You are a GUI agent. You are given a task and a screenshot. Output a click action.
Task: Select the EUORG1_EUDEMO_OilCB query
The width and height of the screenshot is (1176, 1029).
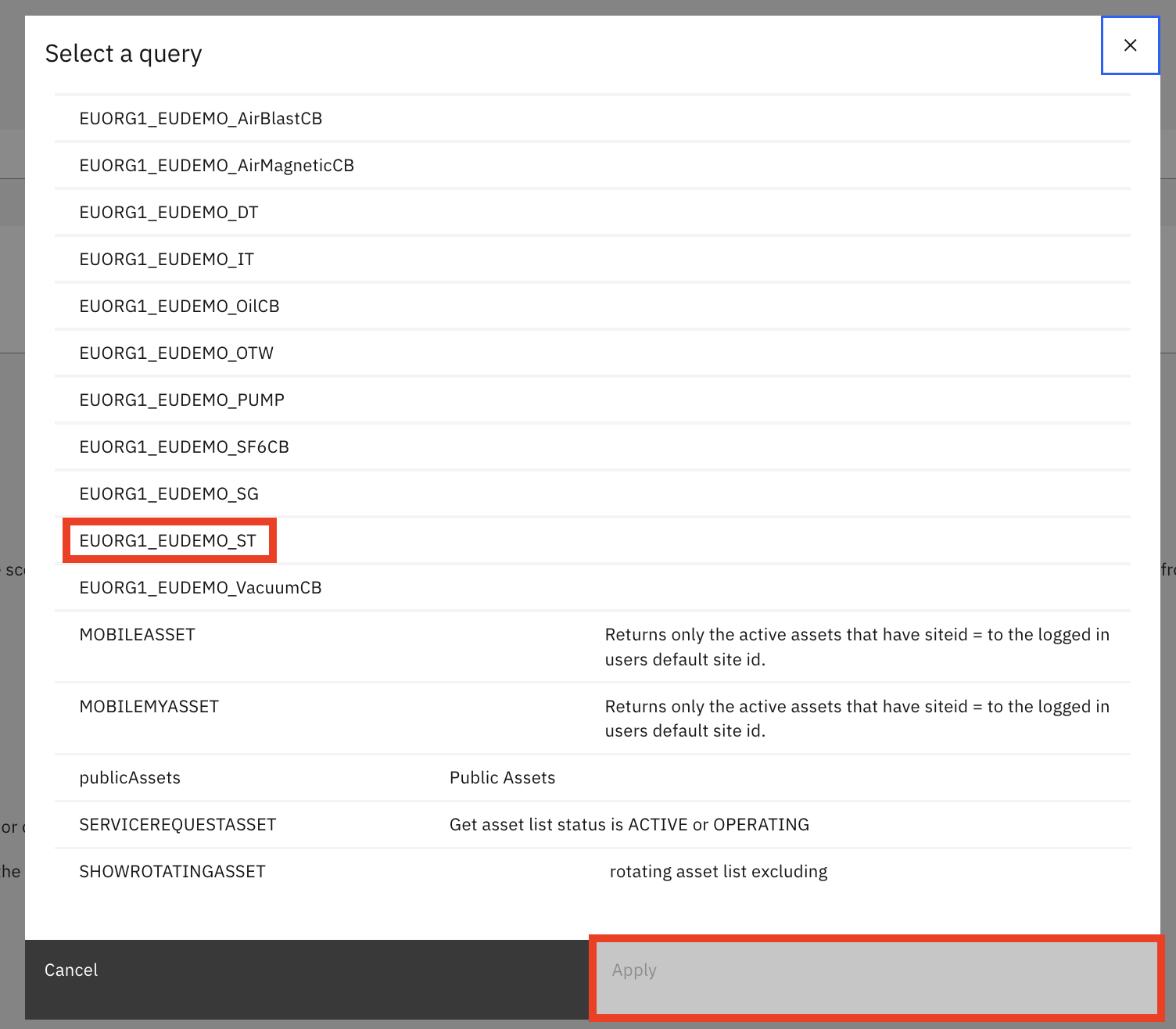592,306
